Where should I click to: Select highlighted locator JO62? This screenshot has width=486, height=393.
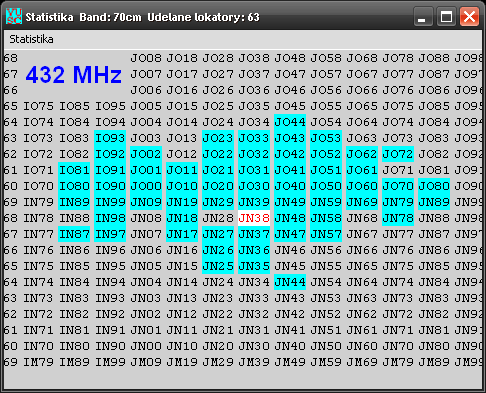pos(362,154)
